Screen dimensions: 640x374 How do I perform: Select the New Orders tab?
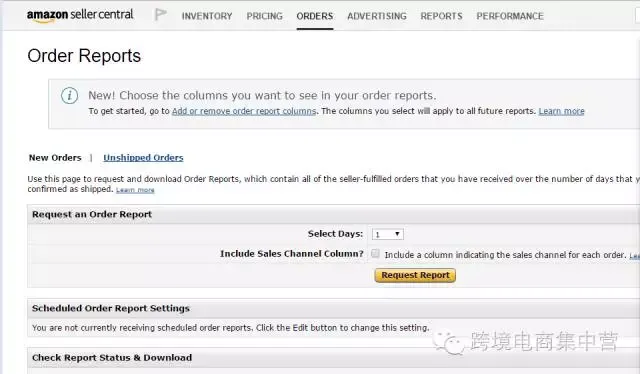pyautogui.click(x=55, y=158)
